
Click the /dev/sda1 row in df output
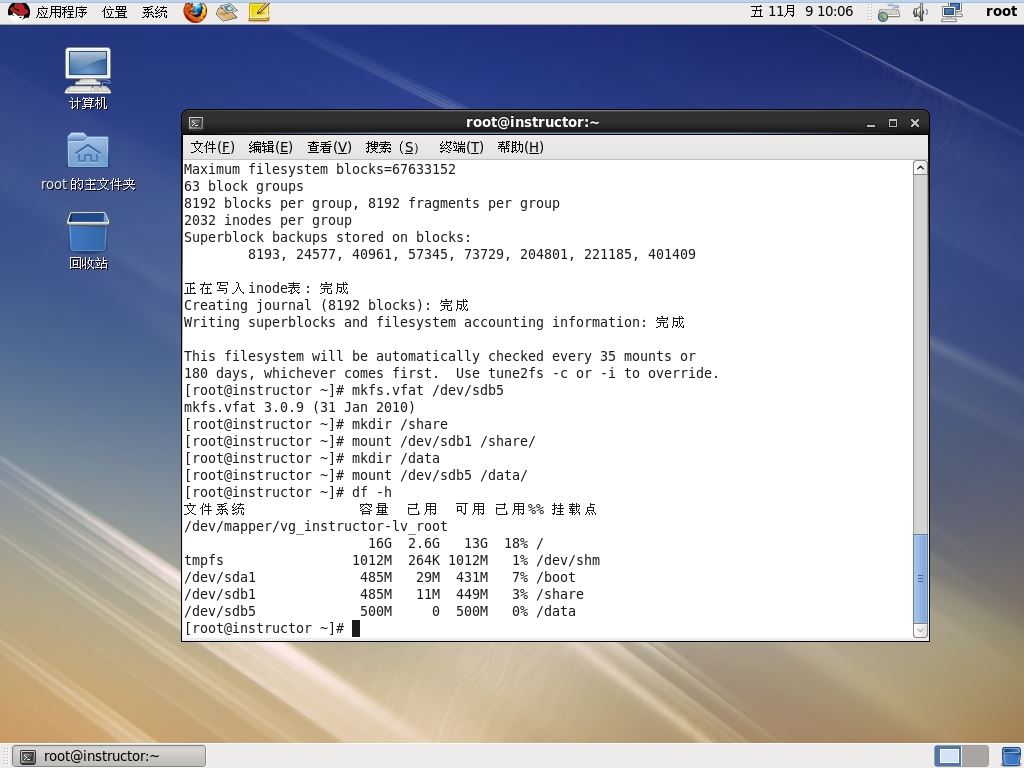pyautogui.click(x=380, y=577)
